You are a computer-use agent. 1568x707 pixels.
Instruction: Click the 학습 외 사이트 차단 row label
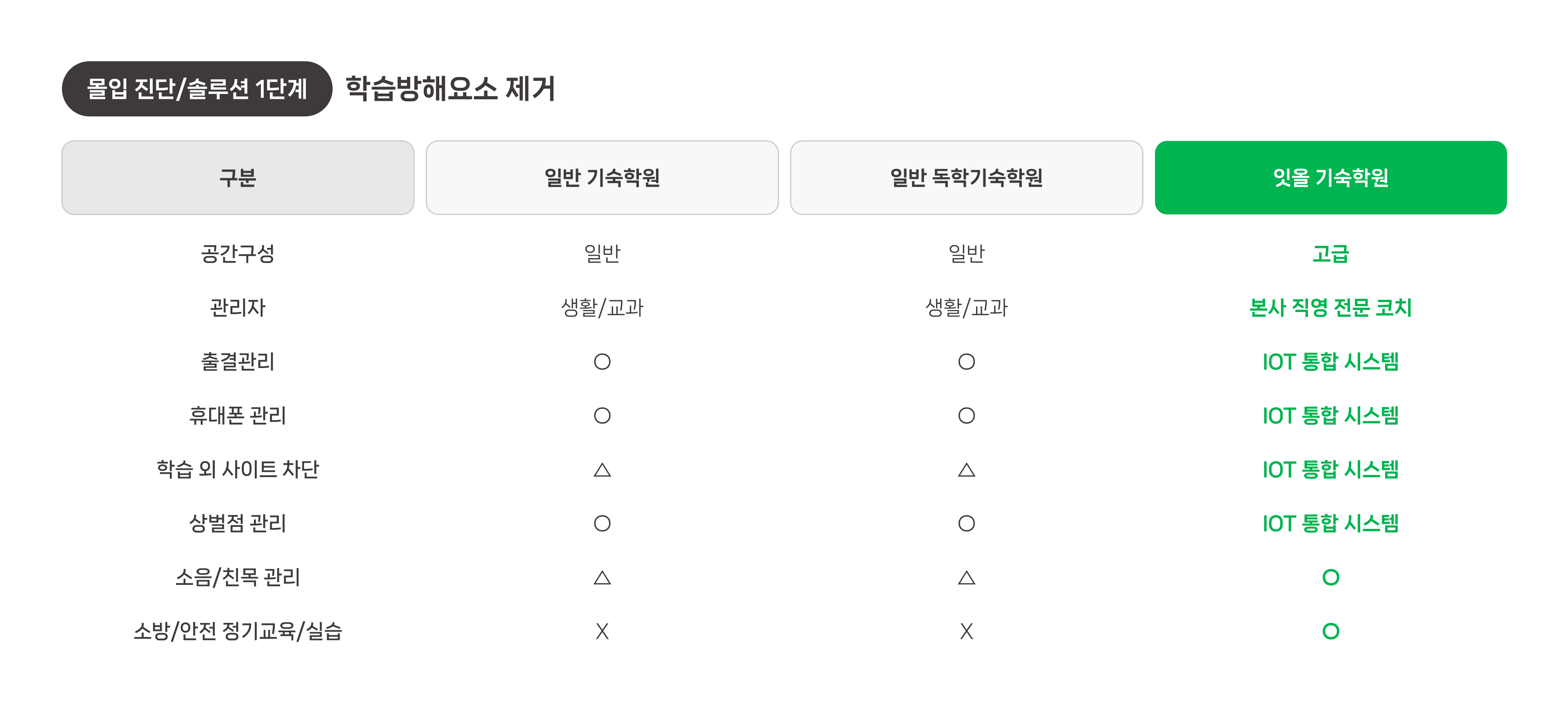point(238,470)
